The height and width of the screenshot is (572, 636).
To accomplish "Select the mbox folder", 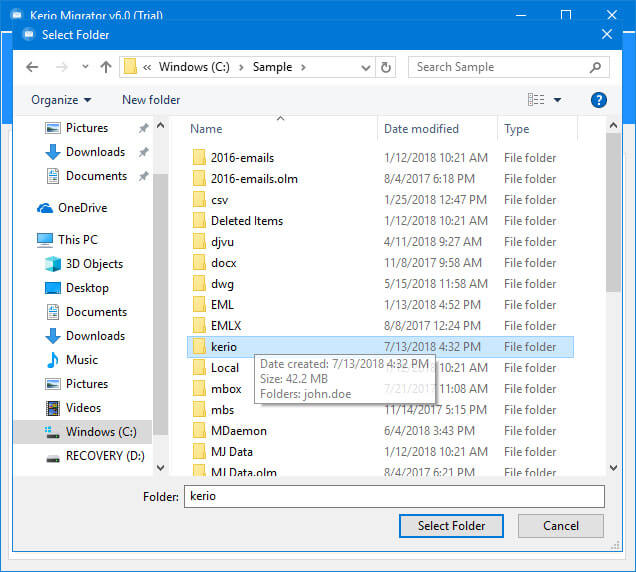I will coord(226,389).
